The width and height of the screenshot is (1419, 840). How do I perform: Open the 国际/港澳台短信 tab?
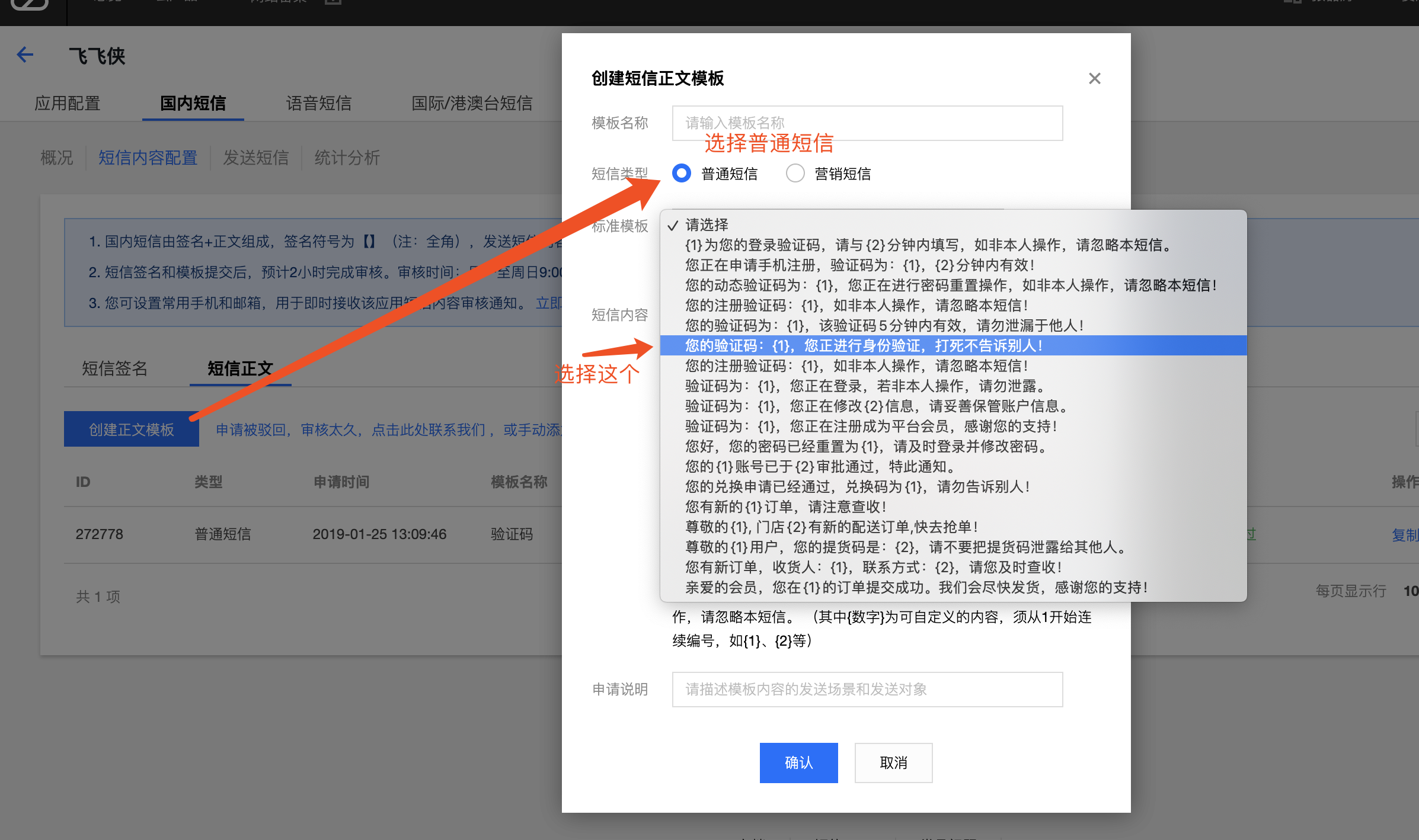[x=472, y=104]
